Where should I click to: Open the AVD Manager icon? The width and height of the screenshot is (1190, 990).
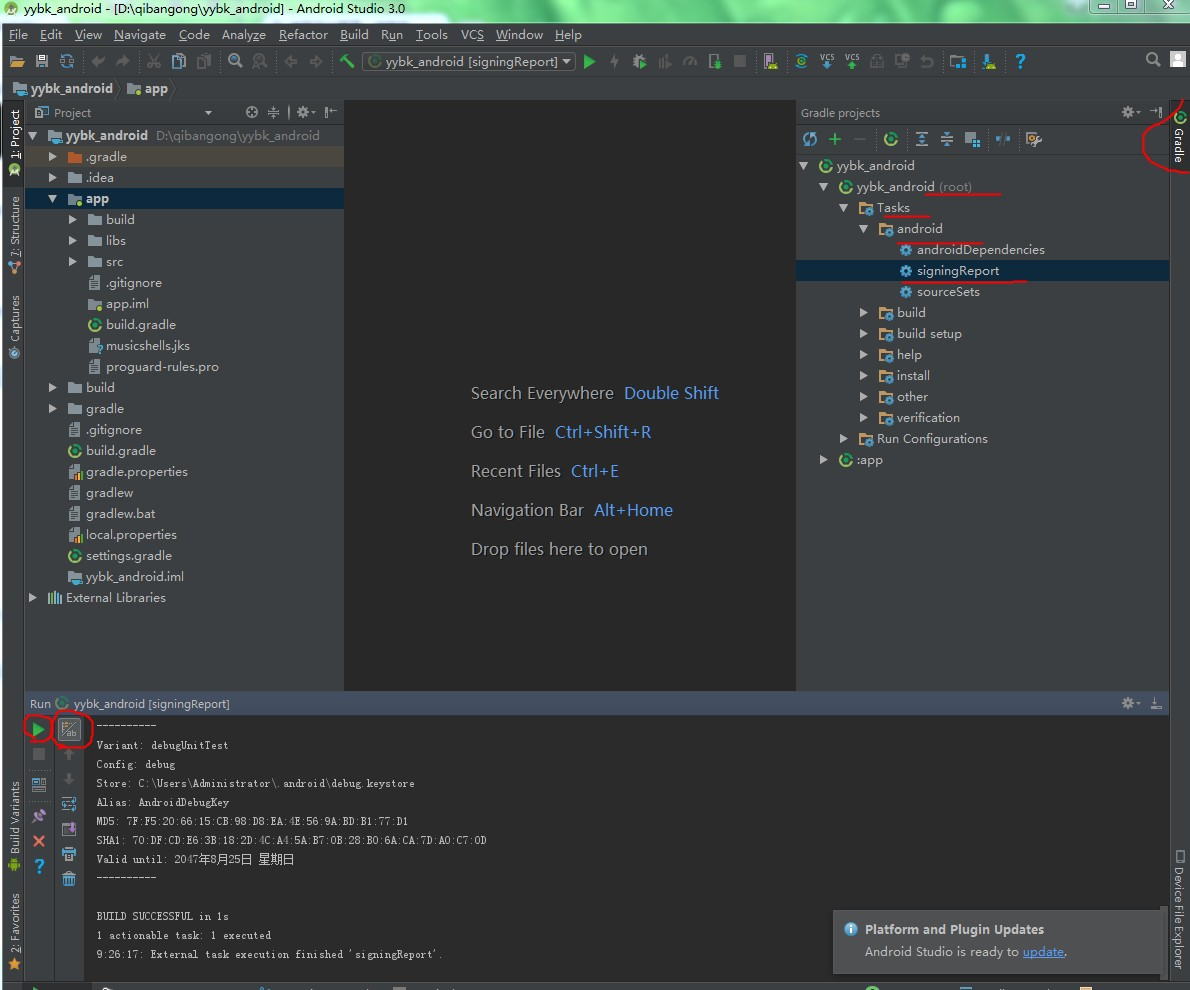pyautogui.click(x=770, y=61)
